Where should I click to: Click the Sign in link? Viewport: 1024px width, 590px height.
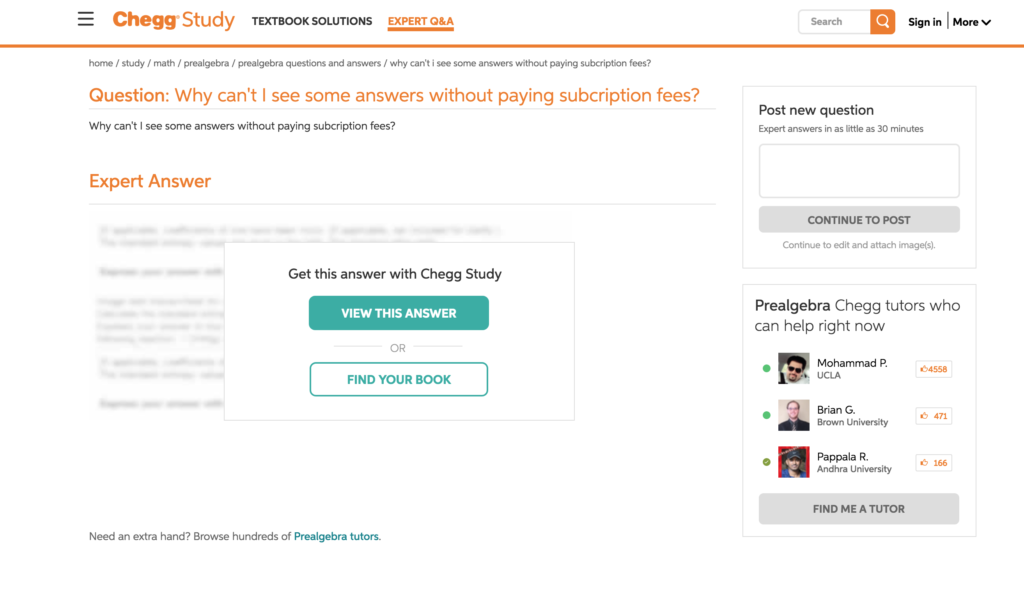925,22
